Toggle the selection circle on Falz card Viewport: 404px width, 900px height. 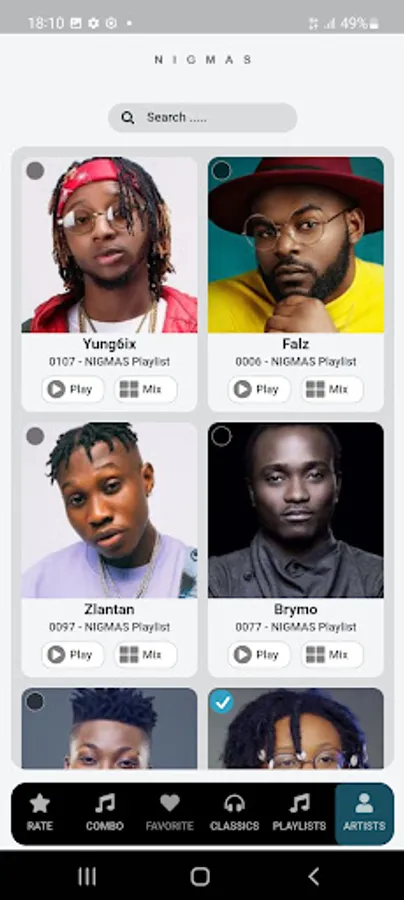222,170
